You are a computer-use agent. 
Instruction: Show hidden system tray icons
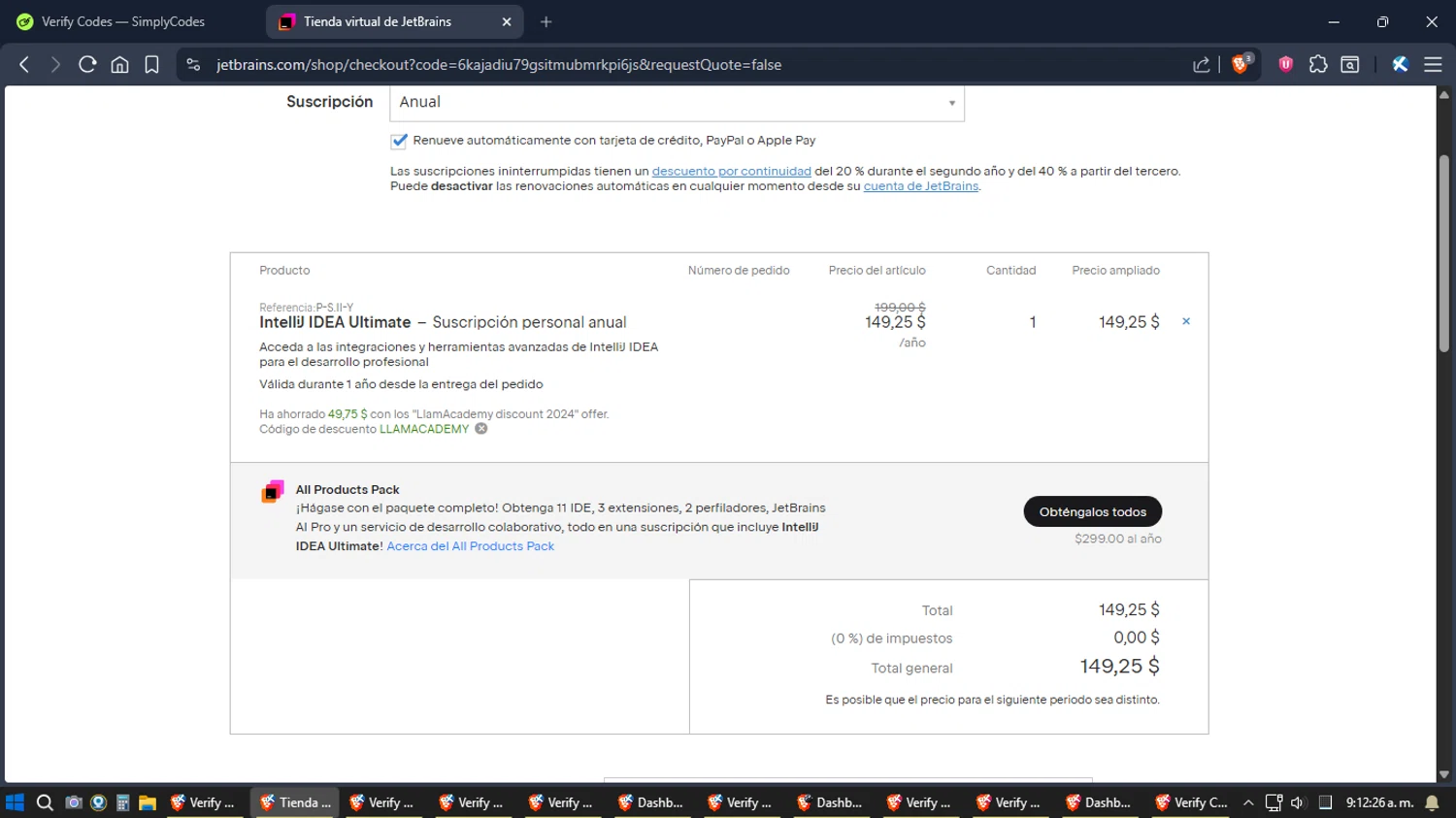[x=1248, y=802]
